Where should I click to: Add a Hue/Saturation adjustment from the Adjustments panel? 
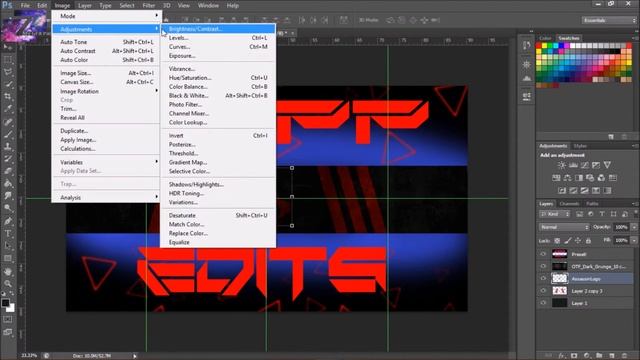[556, 178]
